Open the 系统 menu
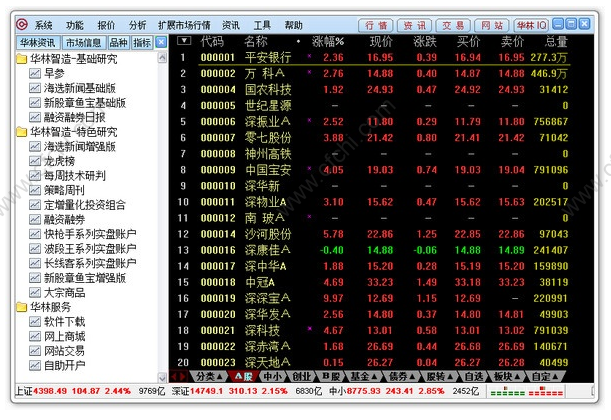Image resolution: width=611 pixels, height=420 pixels. pos(43,25)
